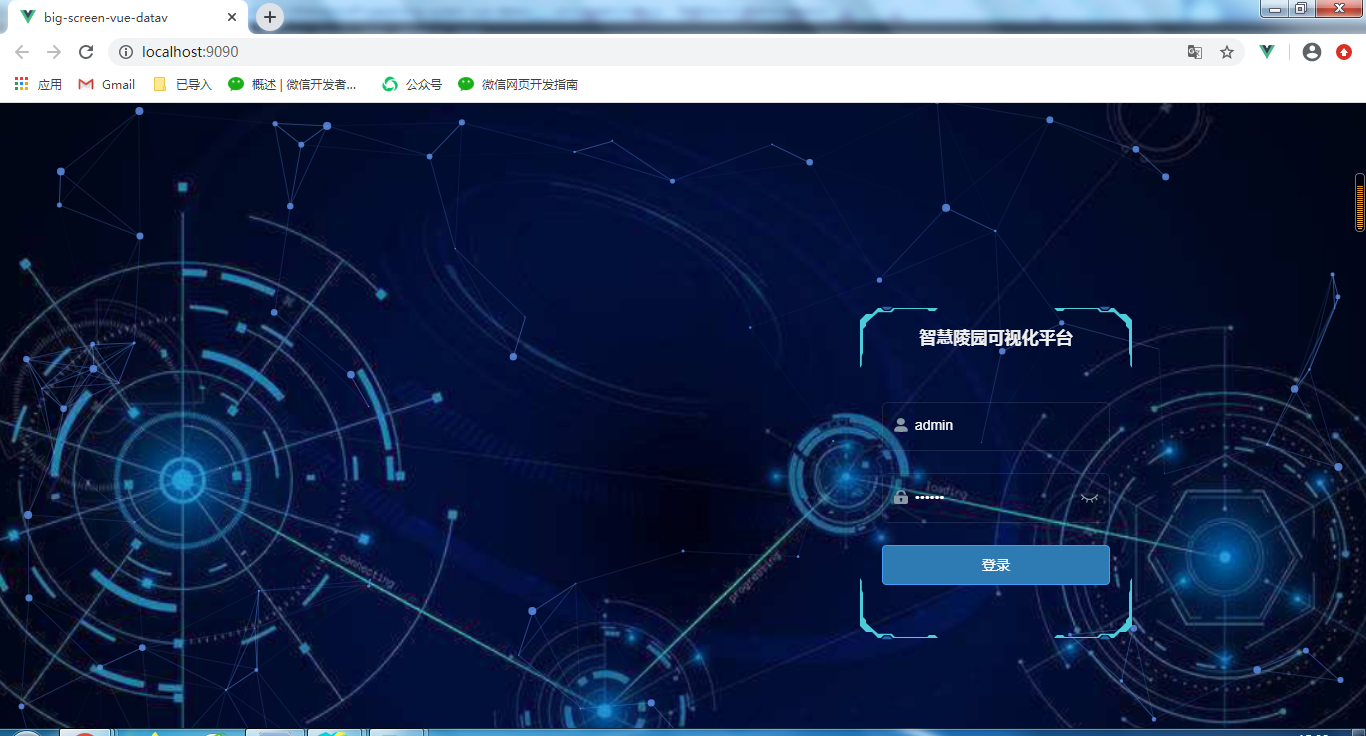This screenshot has height=736, width=1366.
Task: Click the vertical scrollbar thumb on right edge
Action: point(1360,203)
